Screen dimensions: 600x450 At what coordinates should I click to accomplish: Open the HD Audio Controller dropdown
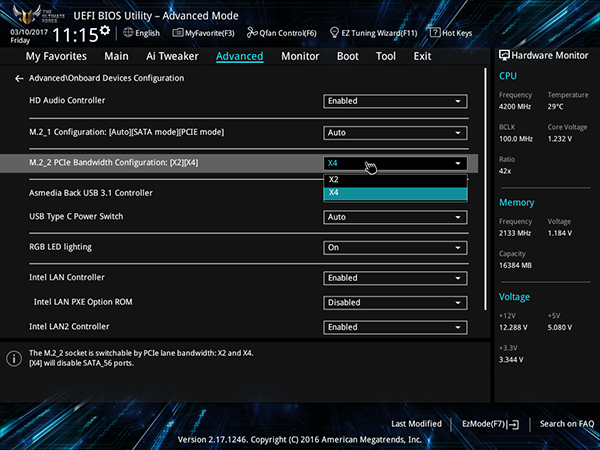395,101
